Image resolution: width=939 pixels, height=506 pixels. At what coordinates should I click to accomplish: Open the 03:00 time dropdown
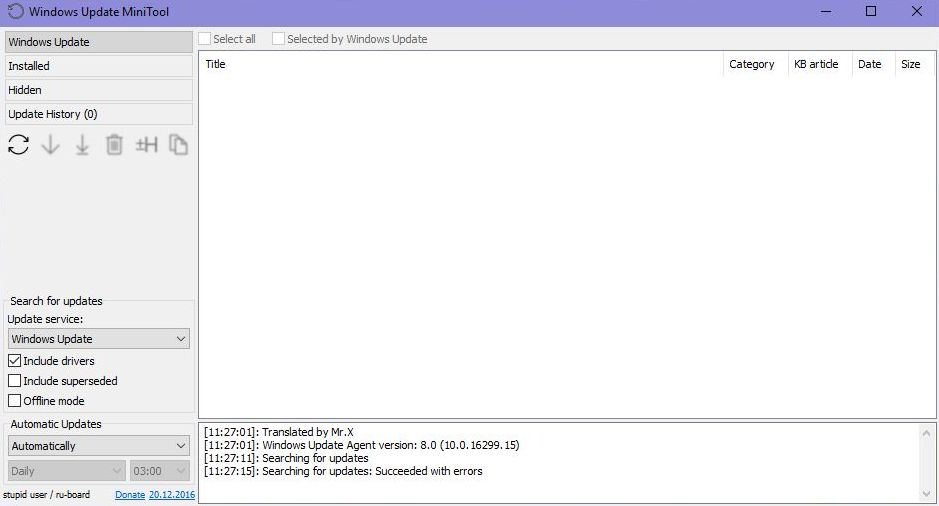point(159,471)
